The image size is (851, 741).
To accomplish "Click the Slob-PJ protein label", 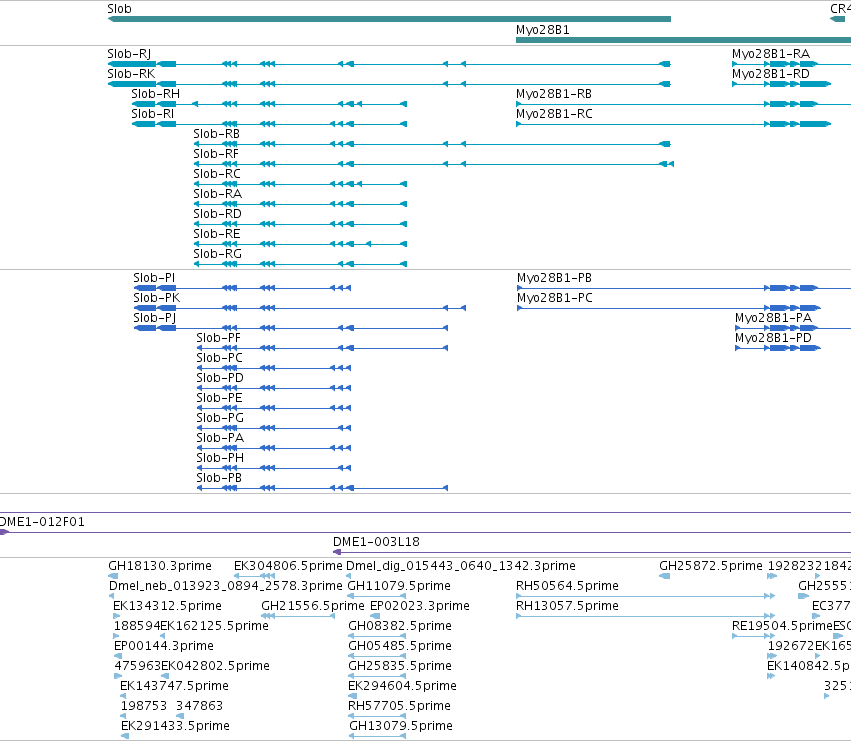I will coord(155,318).
